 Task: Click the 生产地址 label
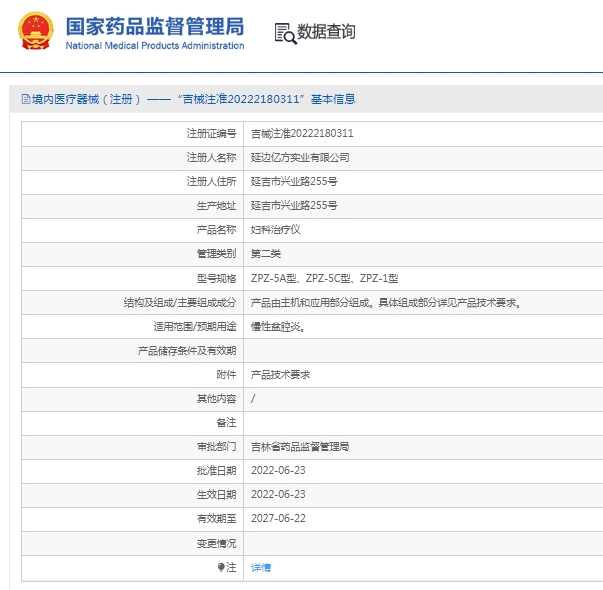click(217, 205)
